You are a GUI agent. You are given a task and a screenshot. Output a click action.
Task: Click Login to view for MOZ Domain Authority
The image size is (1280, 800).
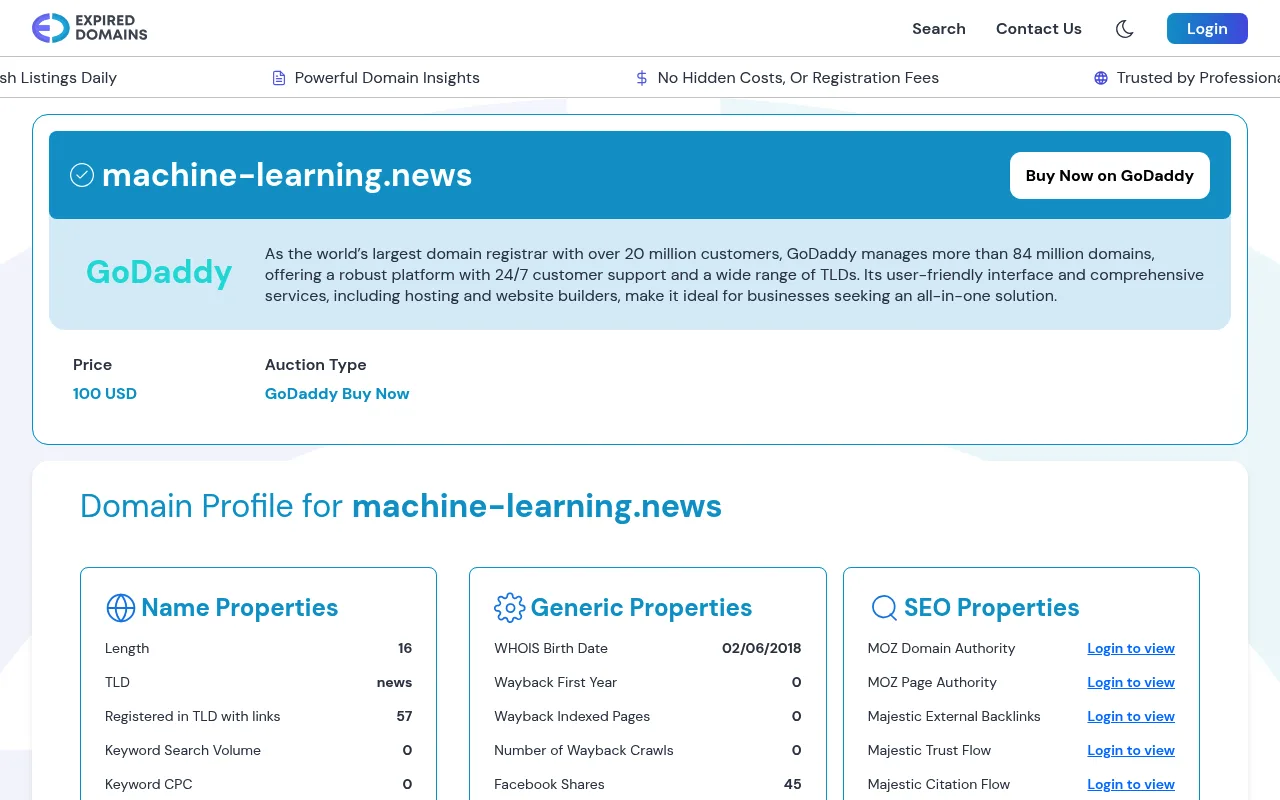tap(1131, 648)
